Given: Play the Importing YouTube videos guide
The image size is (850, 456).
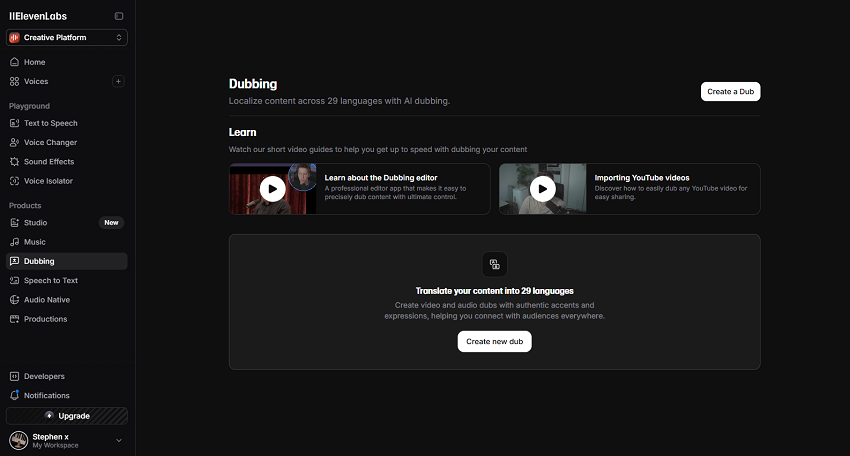Looking at the screenshot, I should coord(542,189).
